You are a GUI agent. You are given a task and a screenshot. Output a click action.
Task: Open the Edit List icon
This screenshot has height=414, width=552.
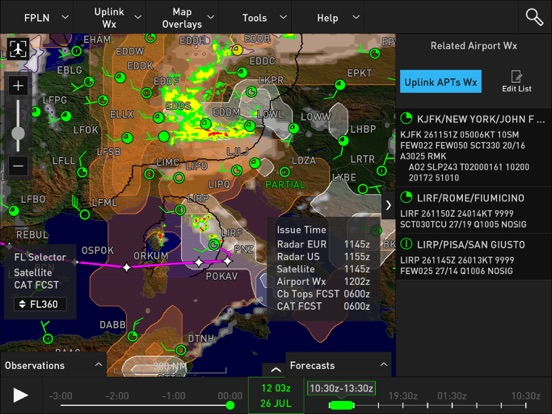click(x=516, y=81)
